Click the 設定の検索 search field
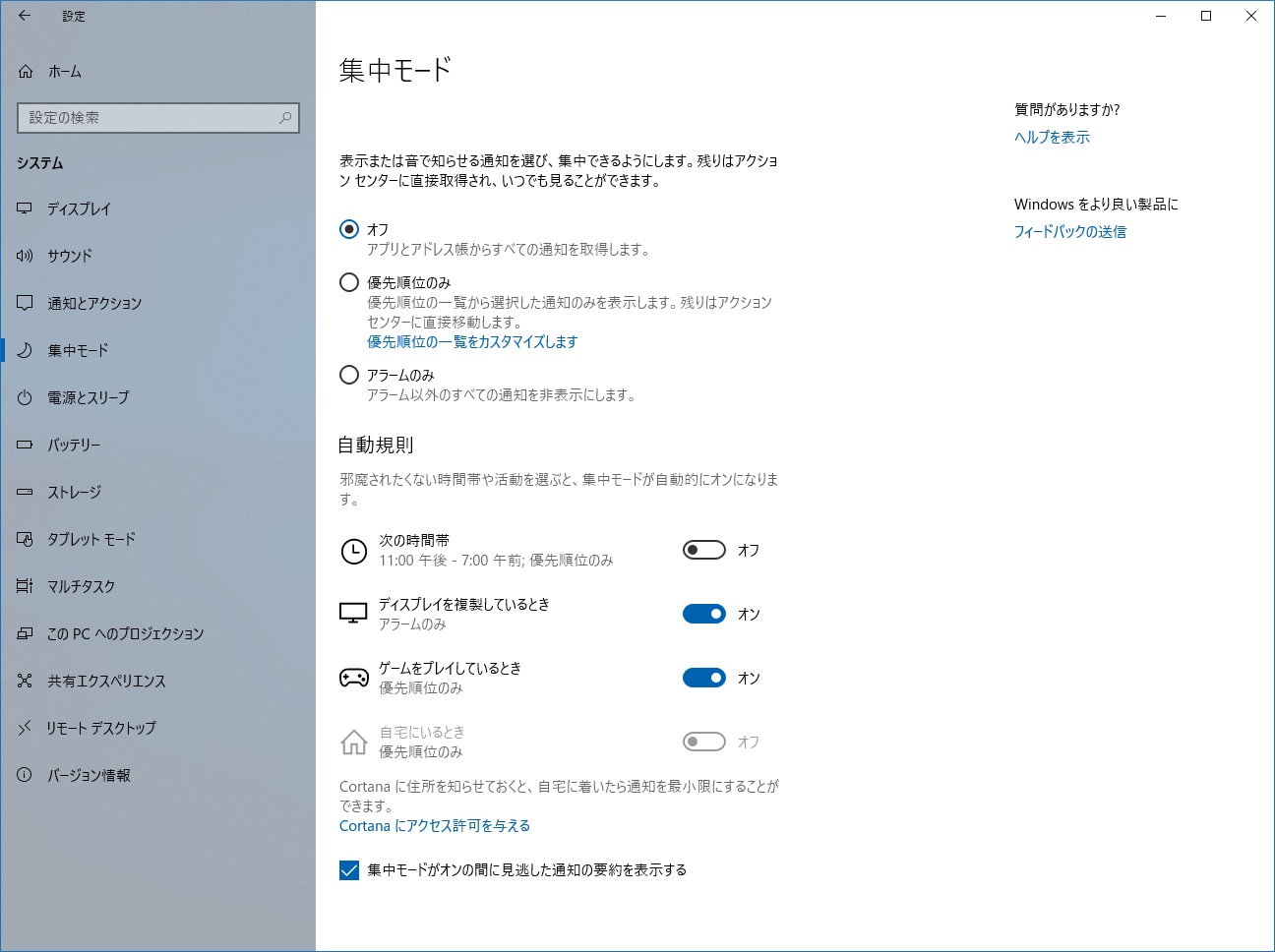Image resolution: width=1275 pixels, height=952 pixels. point(158,118)
